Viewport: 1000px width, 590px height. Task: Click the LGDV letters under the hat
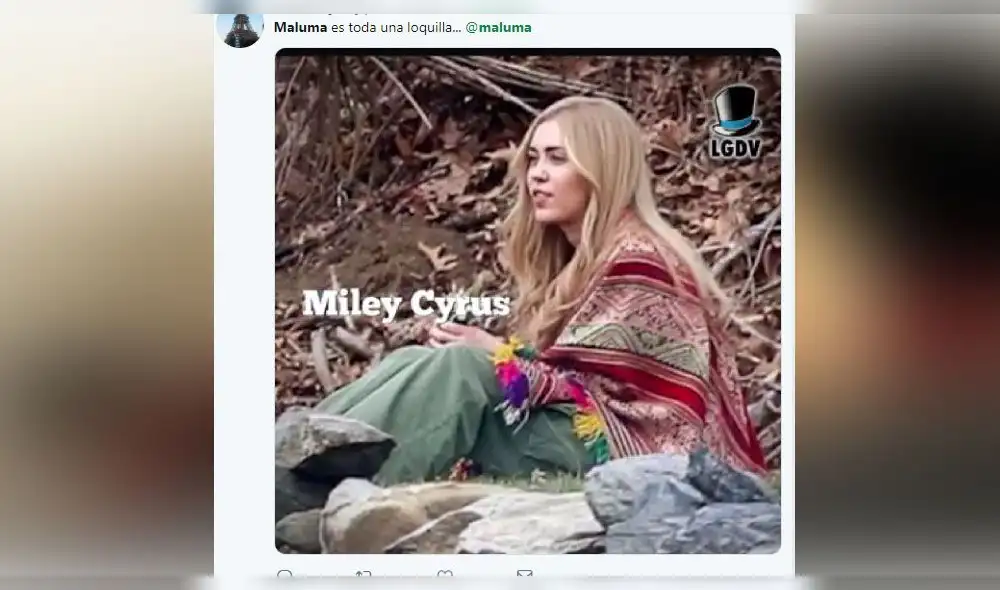[x=735, y=148]
